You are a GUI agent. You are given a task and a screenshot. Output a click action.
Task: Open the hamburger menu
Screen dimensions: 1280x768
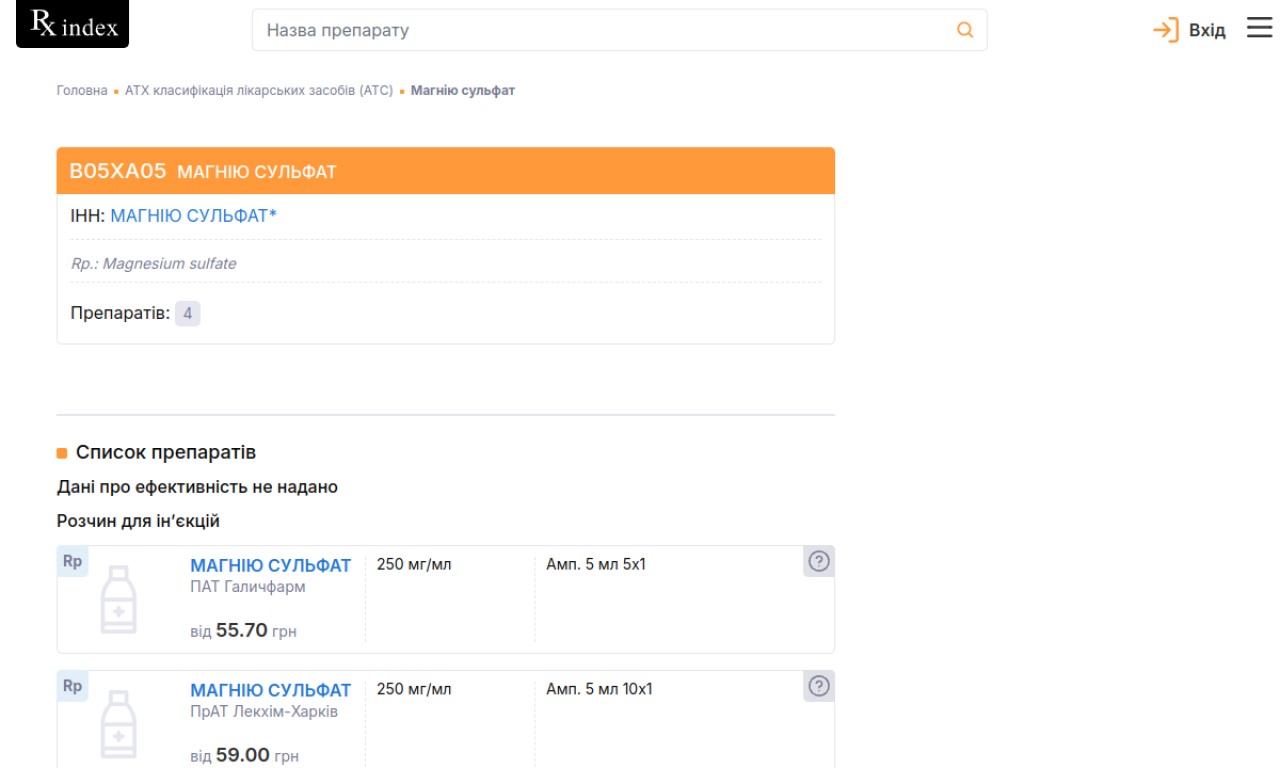coord(1259,29)
